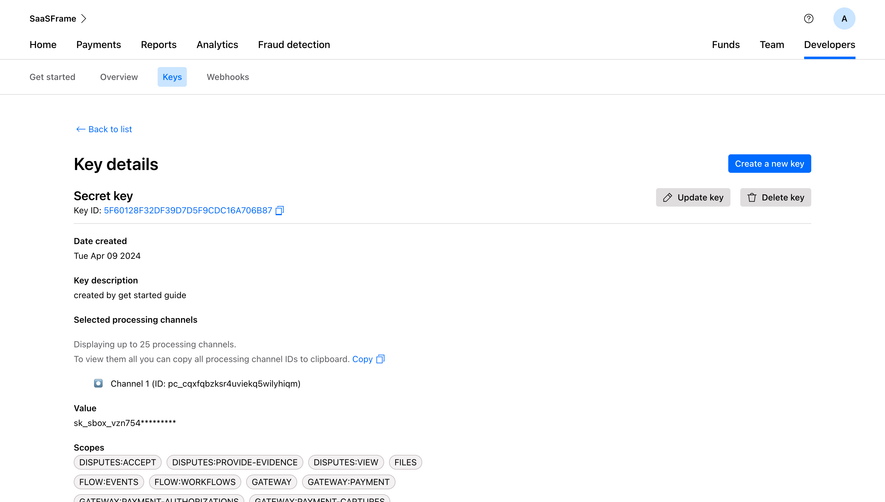Go to the Home menu
The image size is (885, 502).
pyautogui.click(x=43, y=45)
